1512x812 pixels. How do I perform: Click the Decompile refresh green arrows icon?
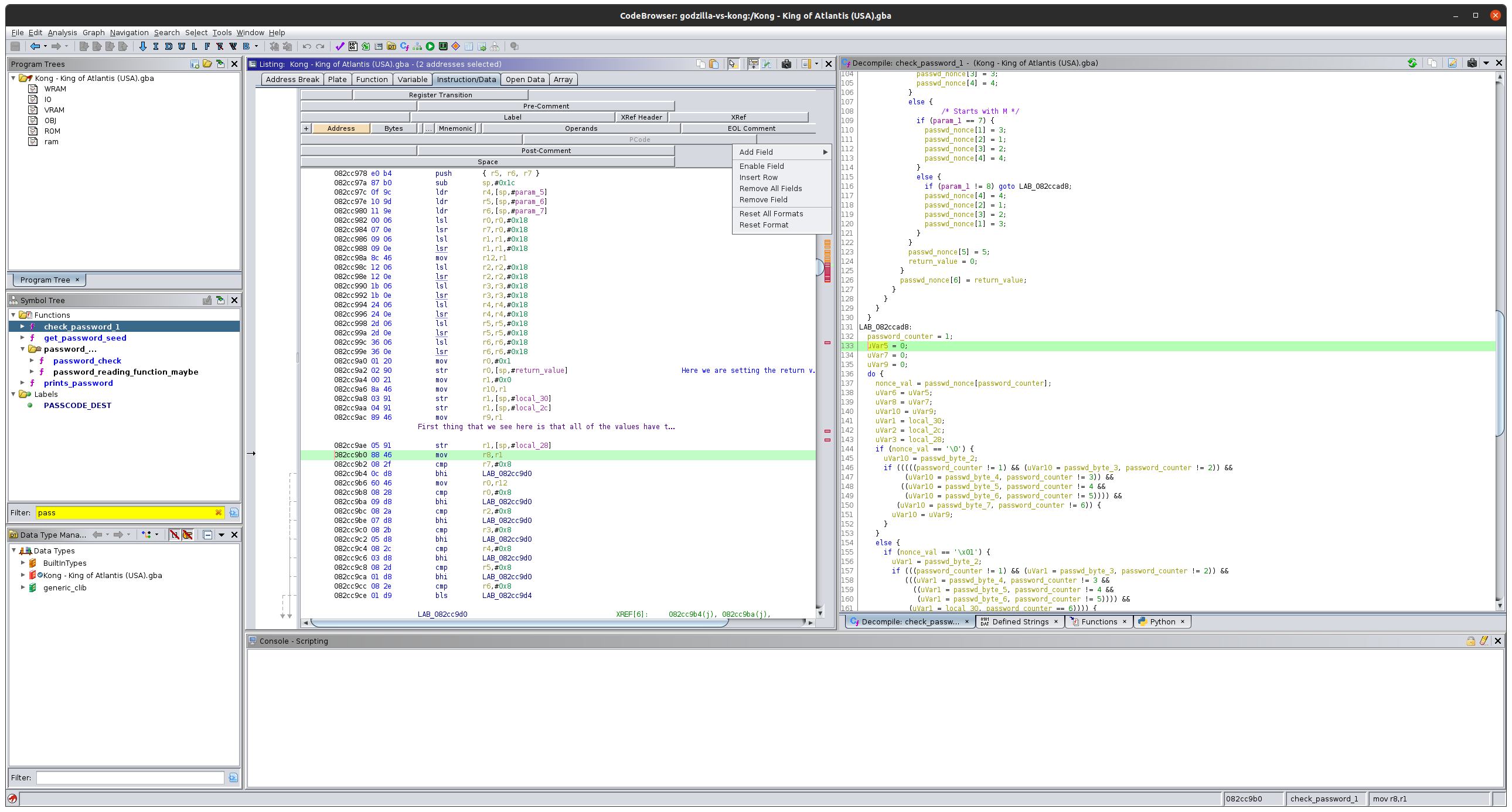coord(1412,63)
